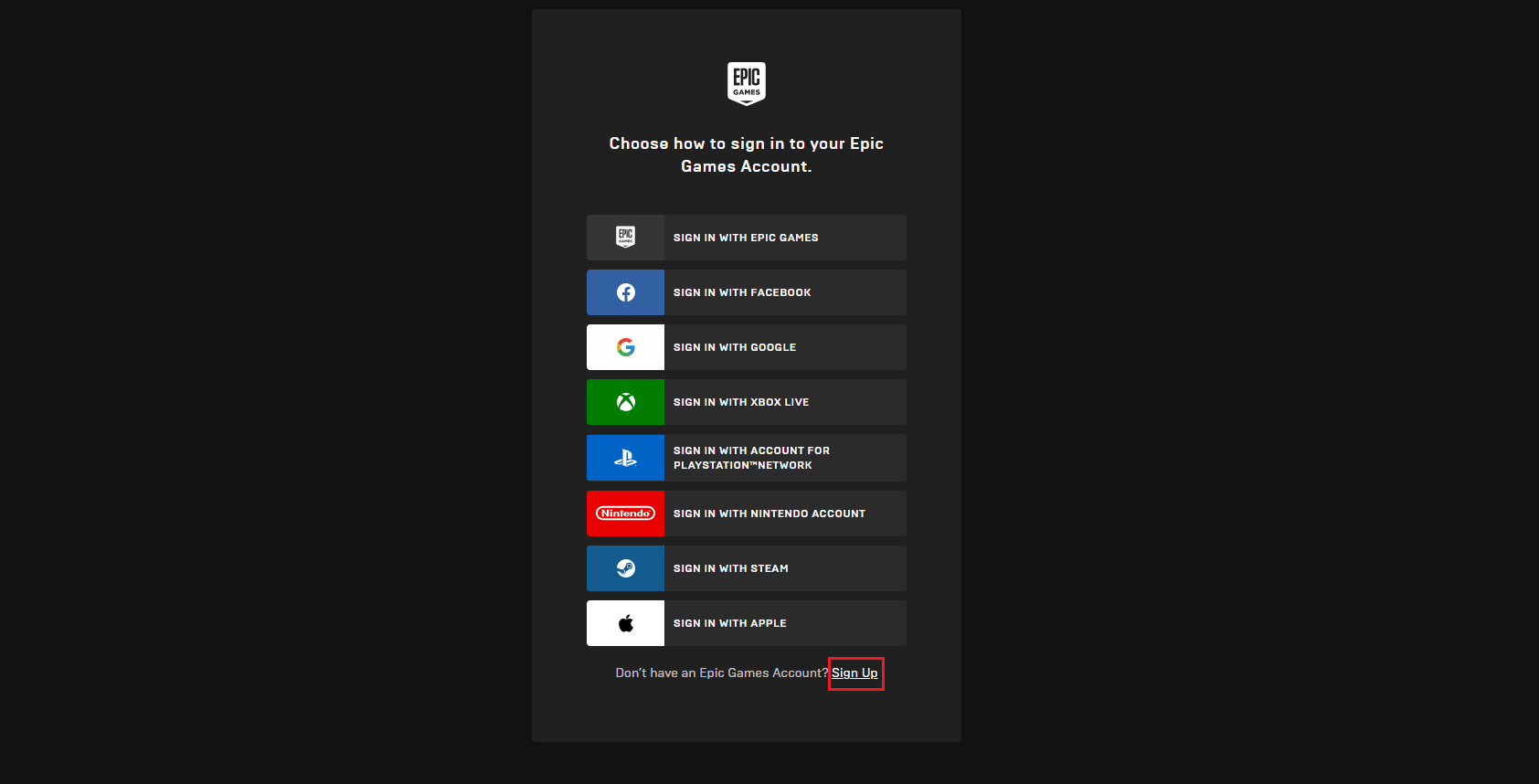The image size is (1539, 784).
Task: Click the 'Choose how to sign in' heading
Action: tap(747, 155)
